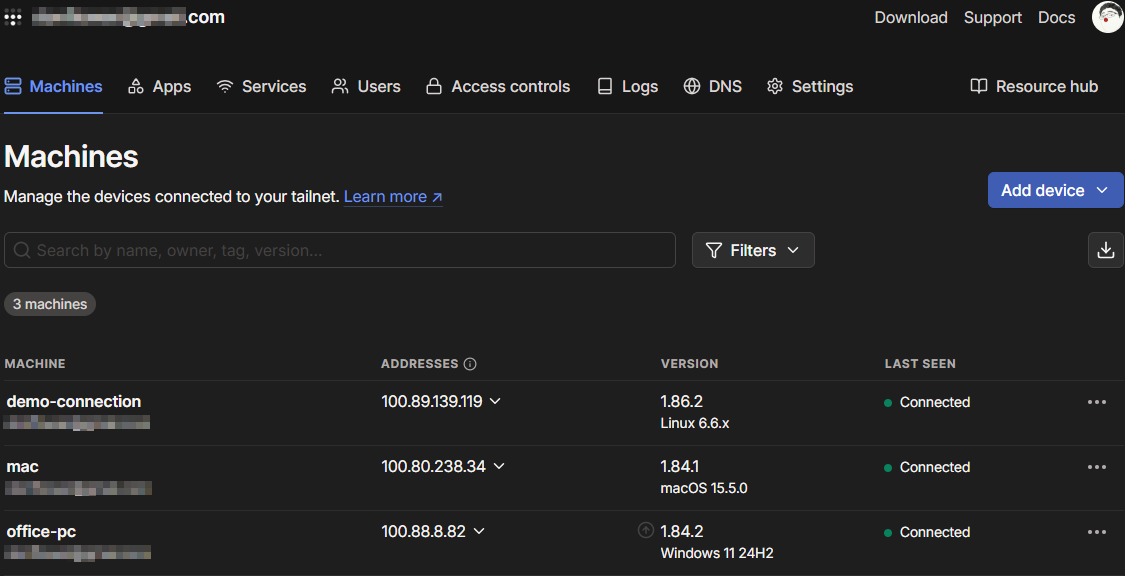The height and width of the screenshot is (576, 1125).
Task: Open more options for demo-connection
Action: [x=1096, y=402]
